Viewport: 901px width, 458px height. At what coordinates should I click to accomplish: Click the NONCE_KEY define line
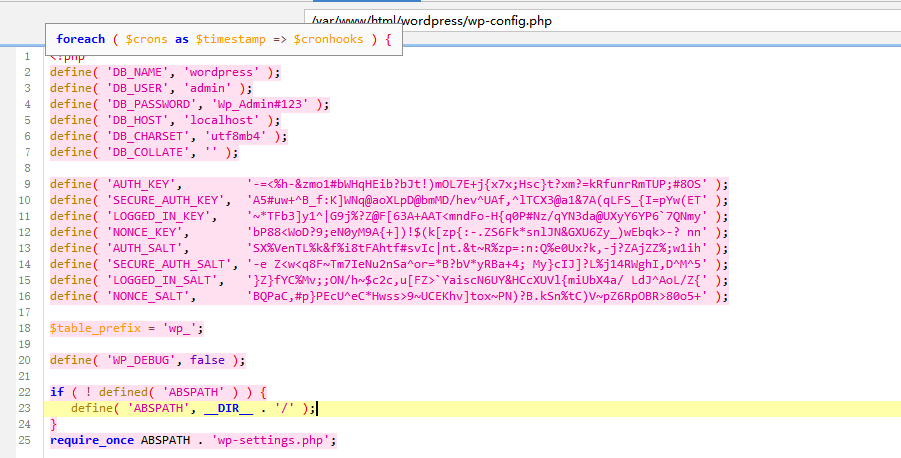coord(389,232)
